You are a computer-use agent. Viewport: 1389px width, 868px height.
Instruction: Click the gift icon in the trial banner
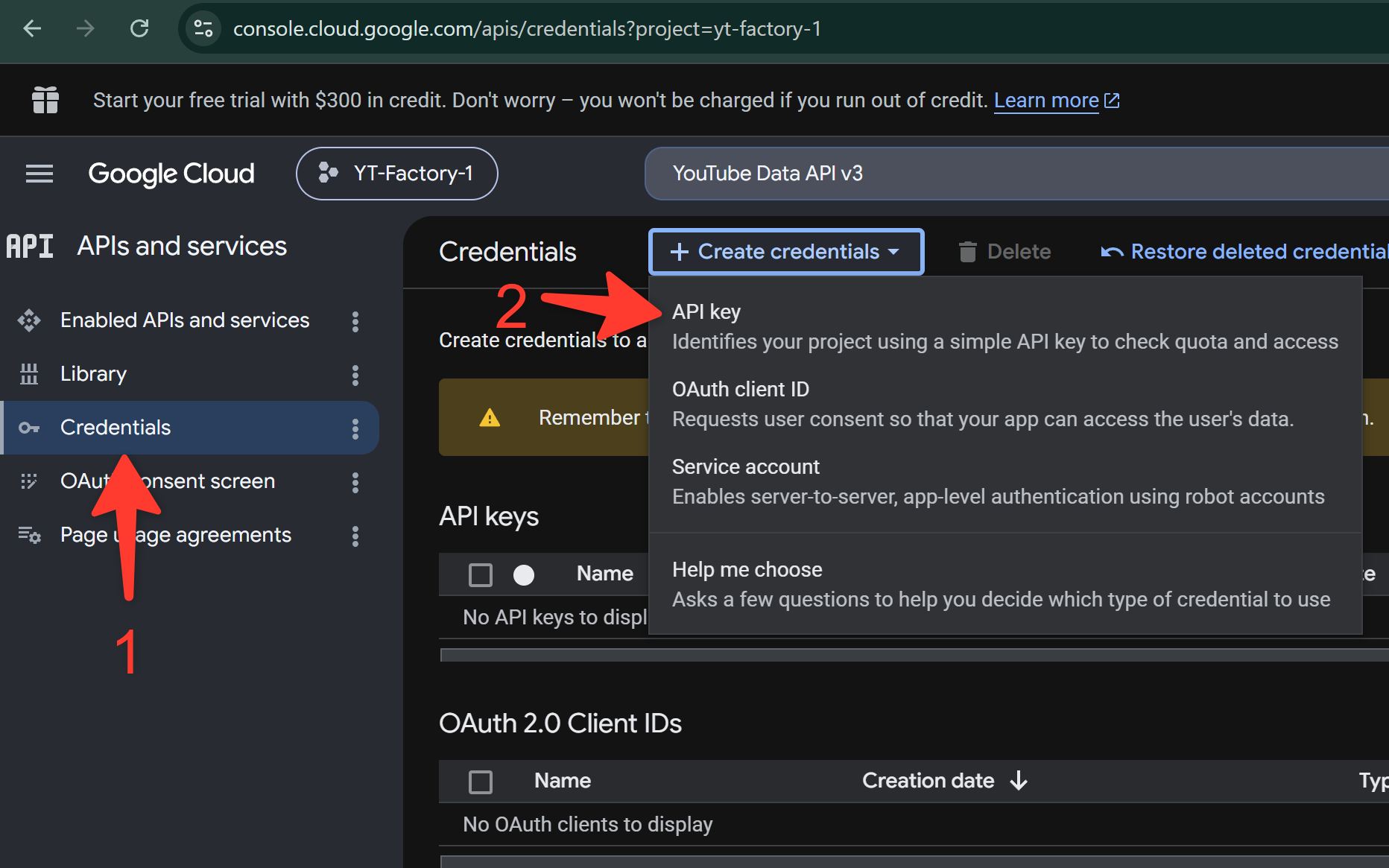point(45,100)
